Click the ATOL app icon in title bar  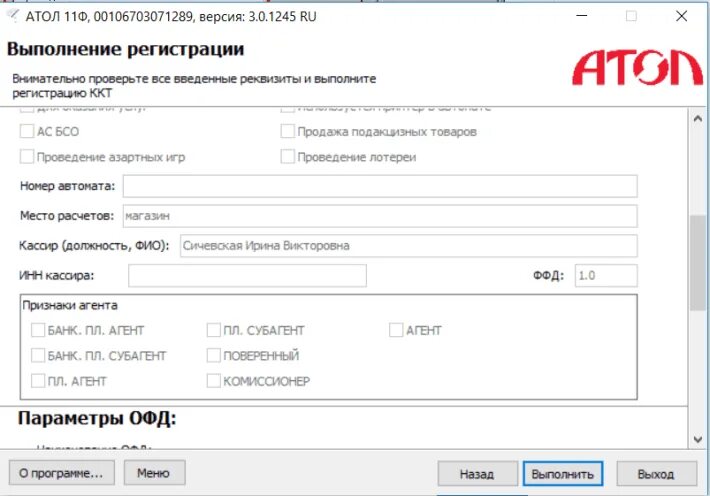[13, 16]
